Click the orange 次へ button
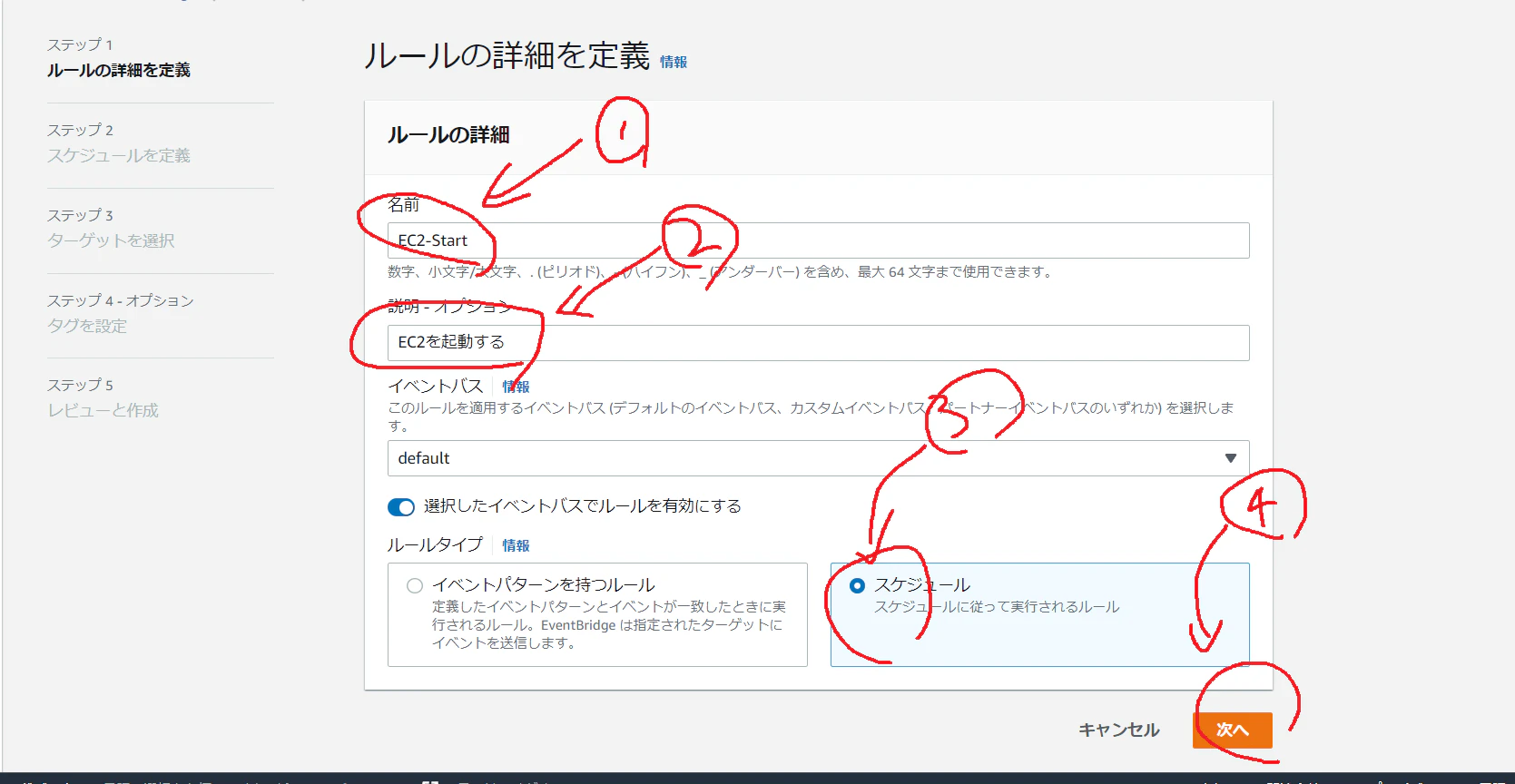The width and height of the screenshot is (1515, 784). click(1232, 730)
